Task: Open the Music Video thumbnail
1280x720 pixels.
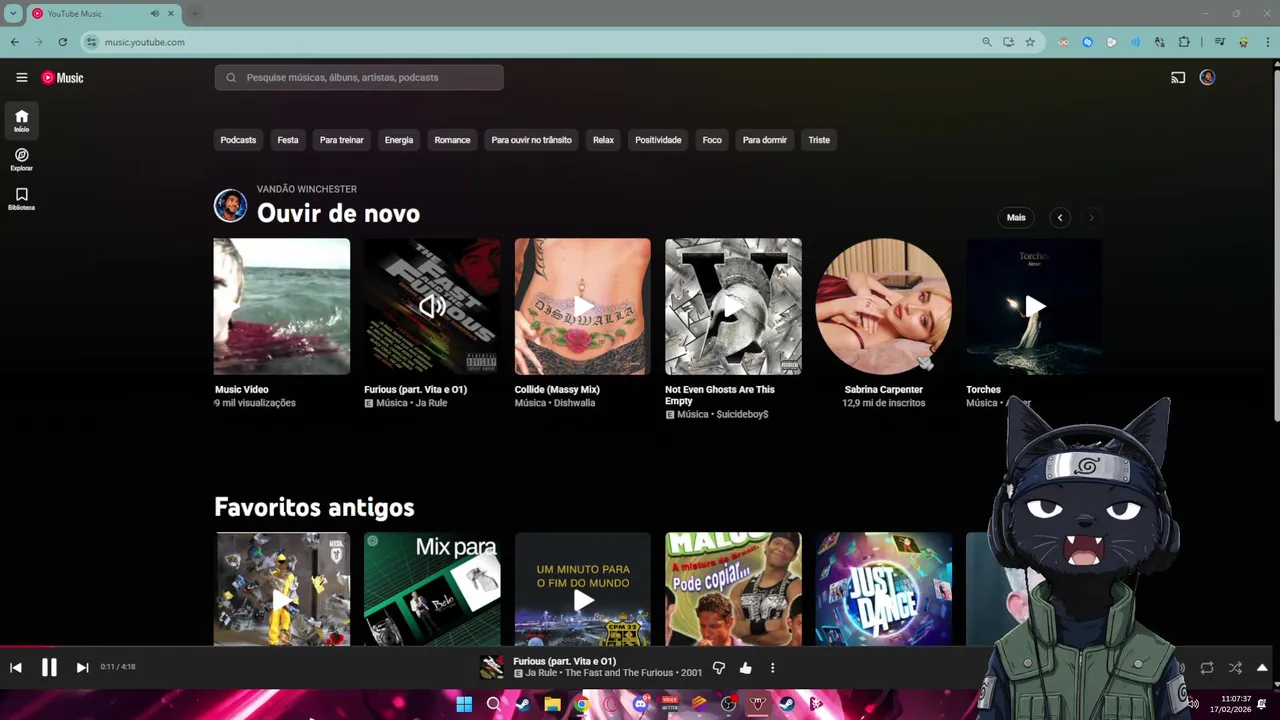Action: 281,306
